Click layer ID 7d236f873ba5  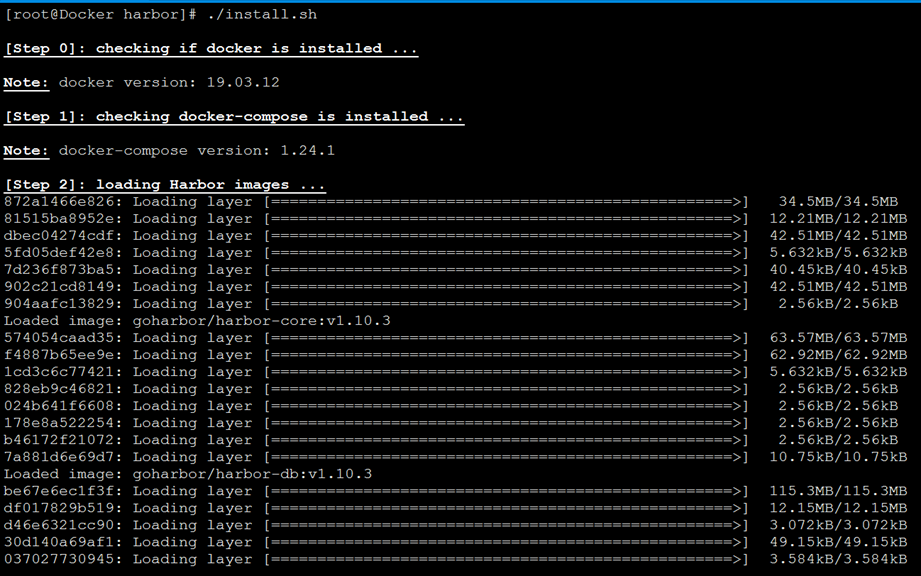click(x=59, y=270)
